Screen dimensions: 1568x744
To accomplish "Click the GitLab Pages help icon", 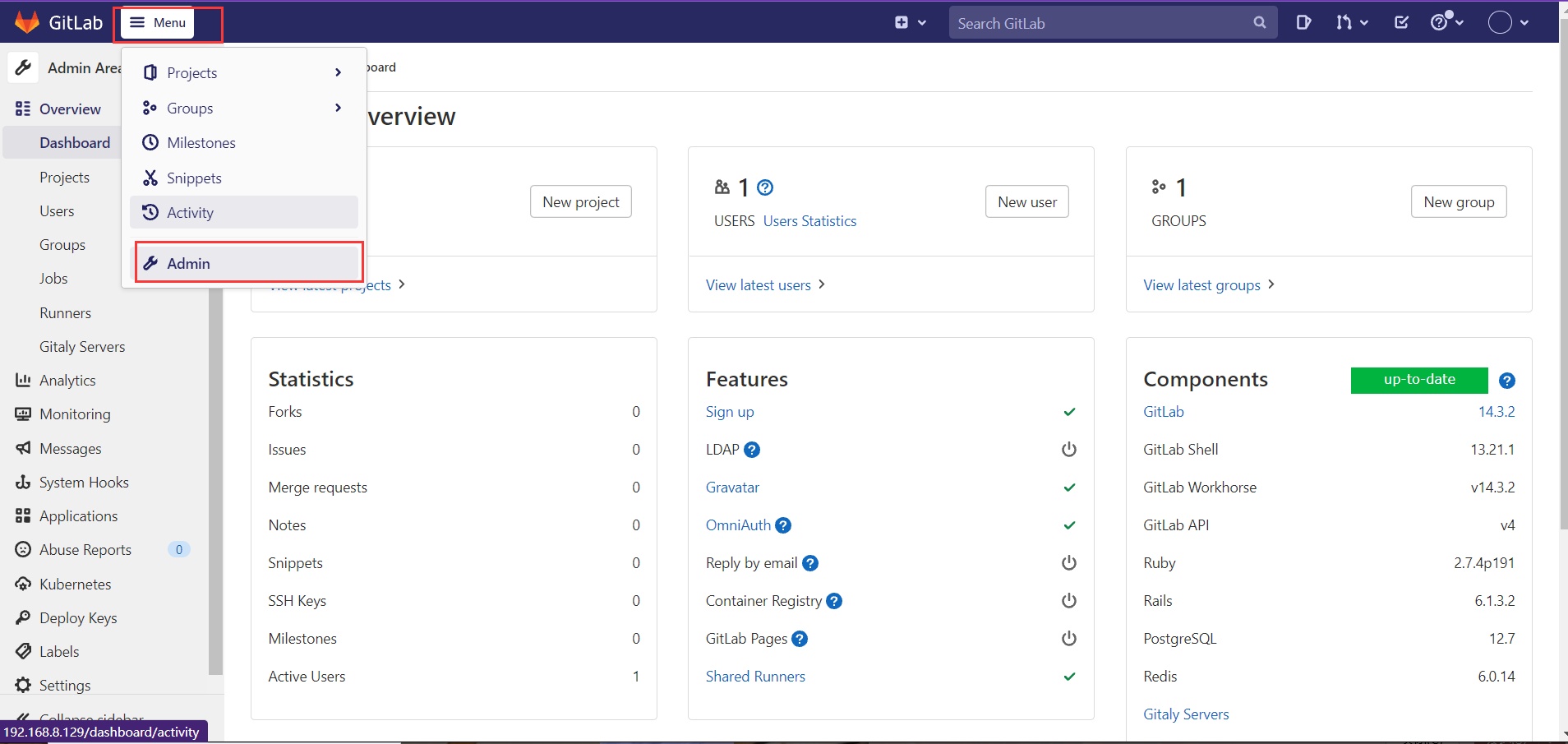I will (x=800, y=639).
